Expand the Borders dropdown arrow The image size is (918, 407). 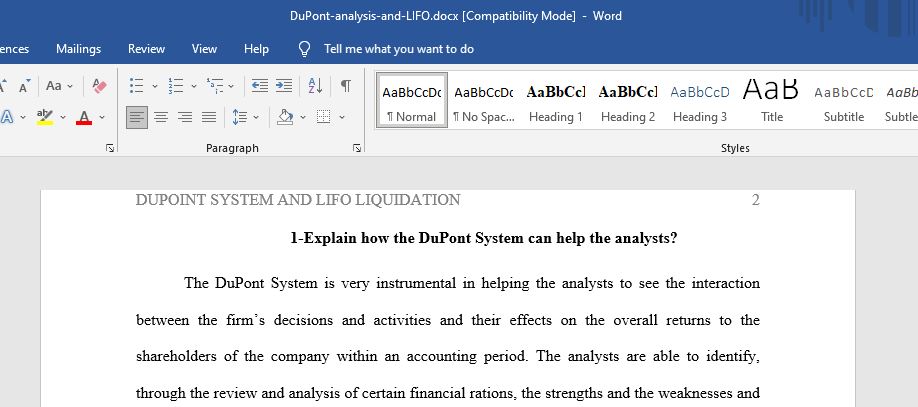(342, 117)
